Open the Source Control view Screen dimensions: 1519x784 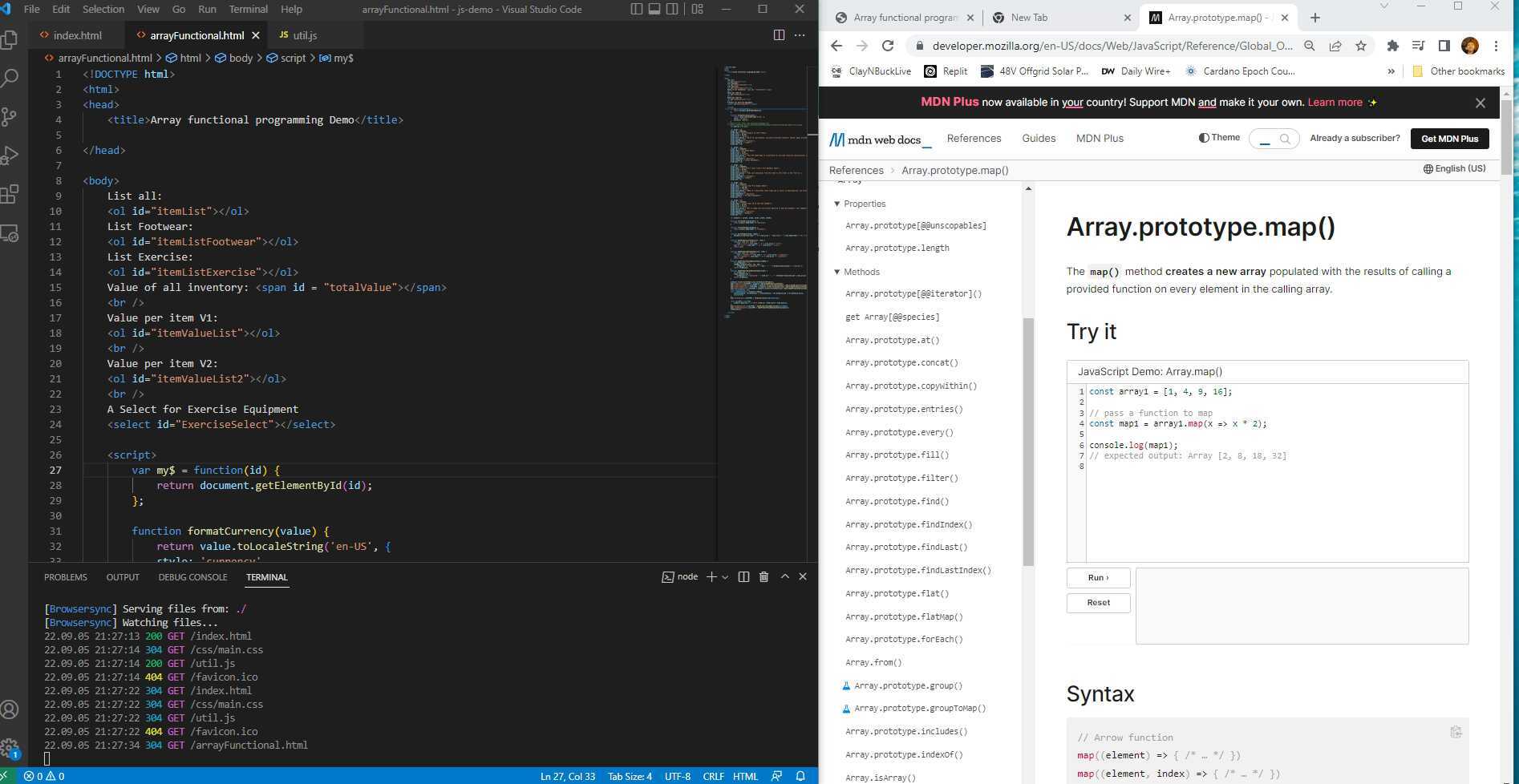click(10, 117)
